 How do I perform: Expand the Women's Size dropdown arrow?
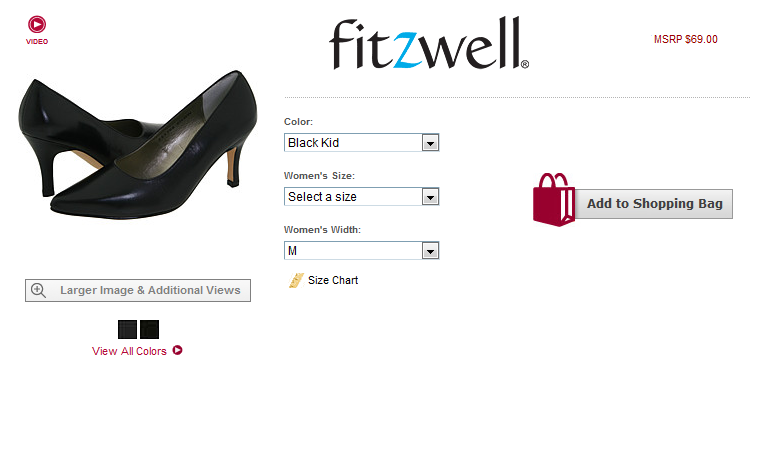(x=430, y=197)
